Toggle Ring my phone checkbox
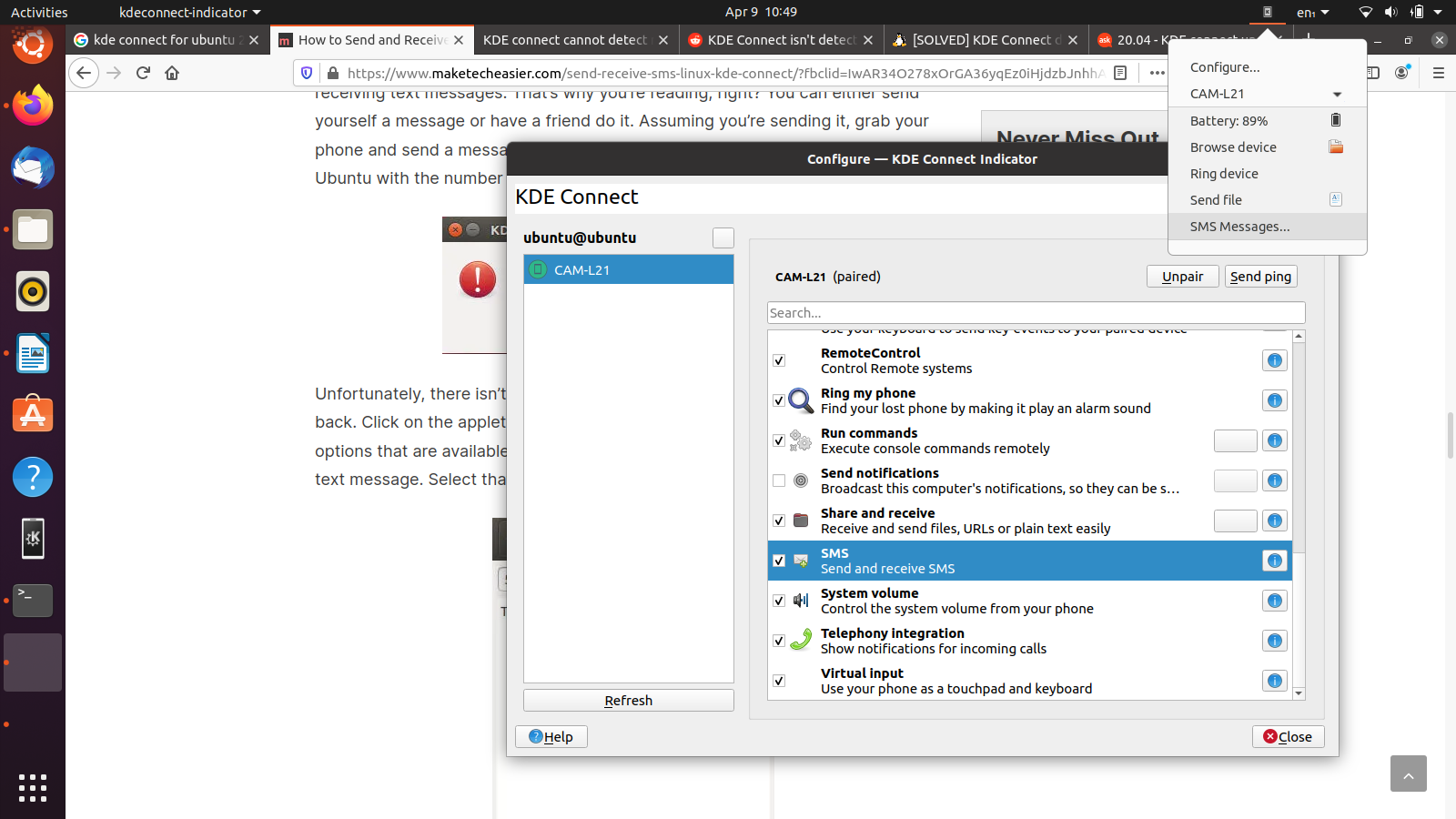Viewport: 1456px width, 819px height. click(x=779, y=400)
